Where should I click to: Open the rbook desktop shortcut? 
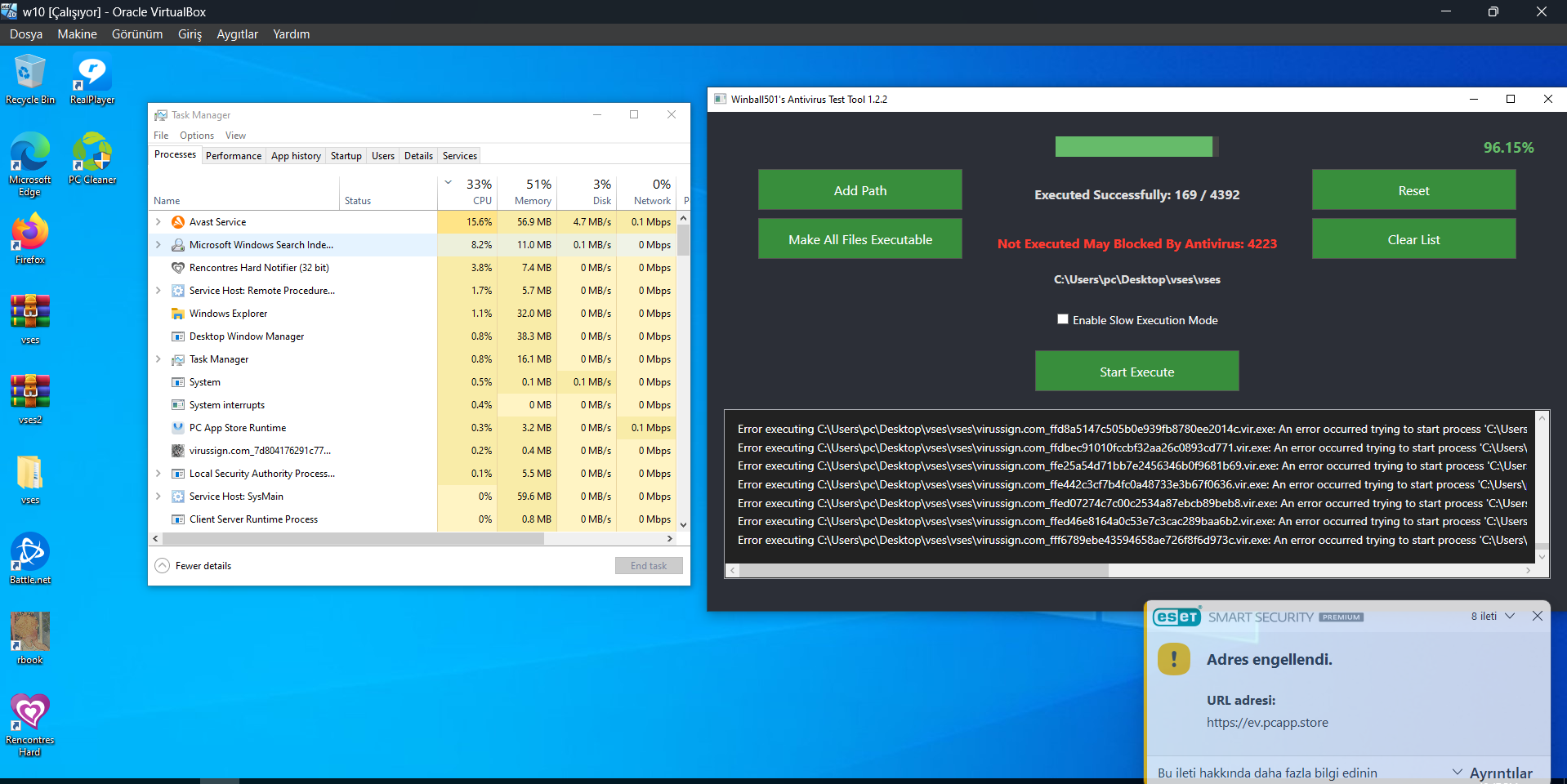coord(30,639)
